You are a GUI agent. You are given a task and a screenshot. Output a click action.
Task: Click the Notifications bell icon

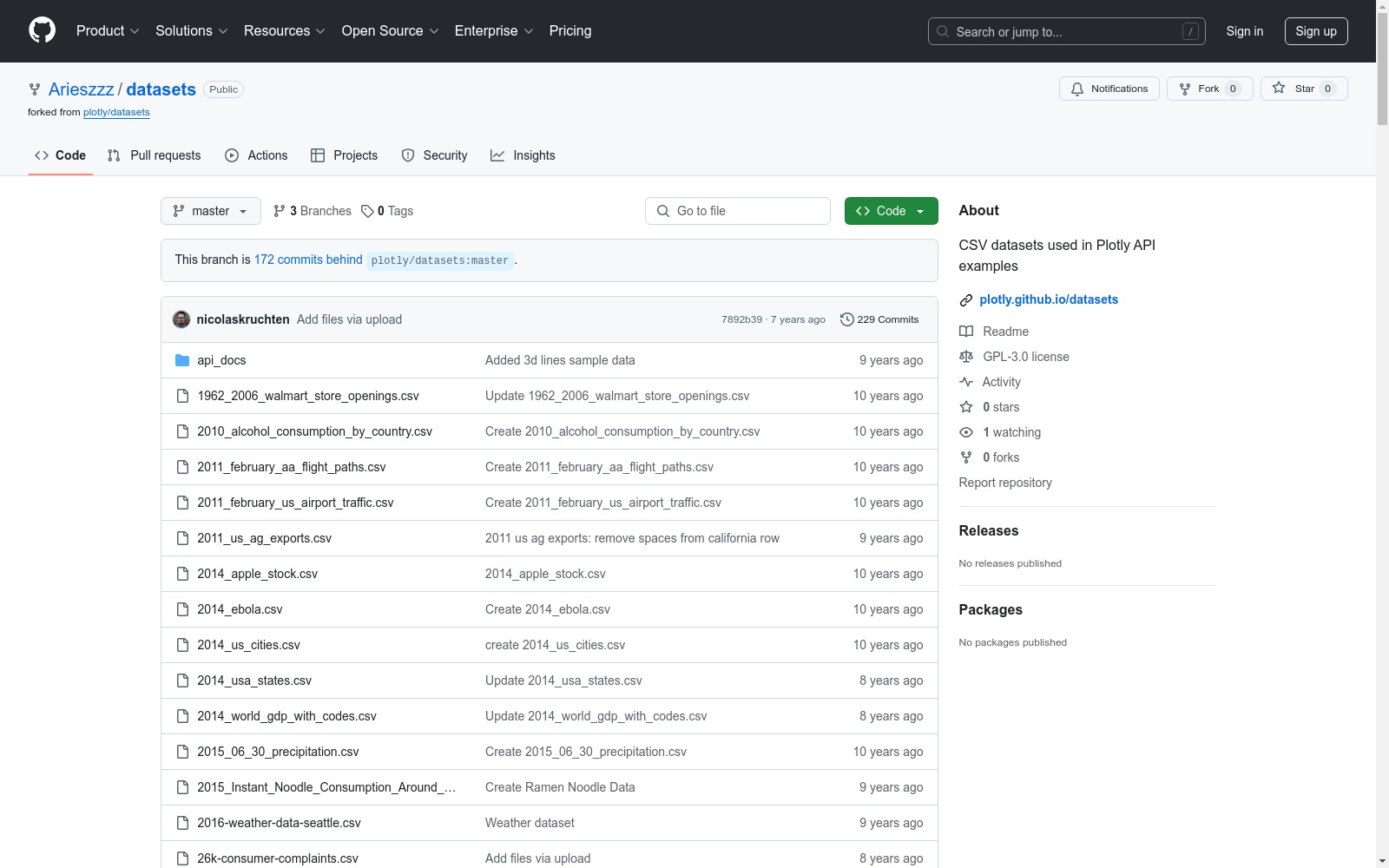pyautogui.click(x=1077, y=89)
